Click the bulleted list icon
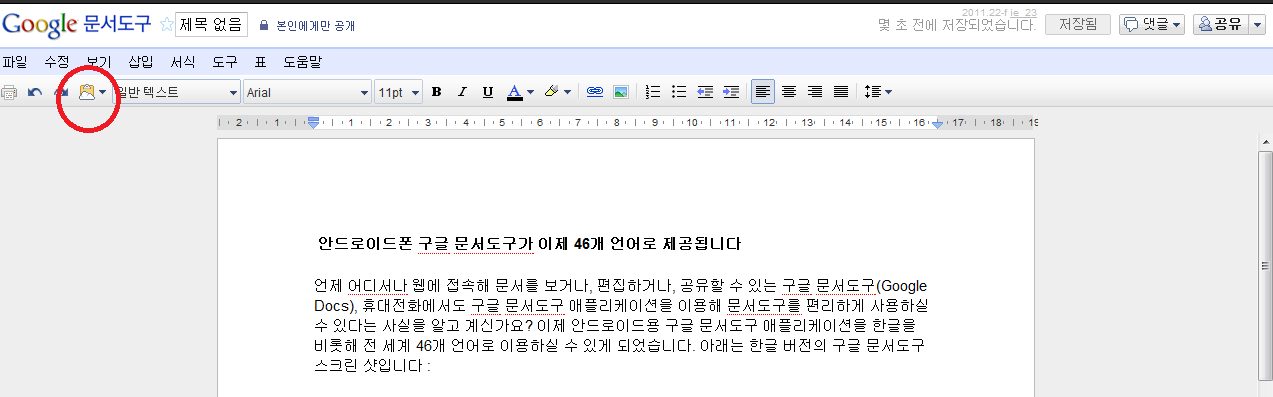The image size is (1273, 397). (679, 92)
